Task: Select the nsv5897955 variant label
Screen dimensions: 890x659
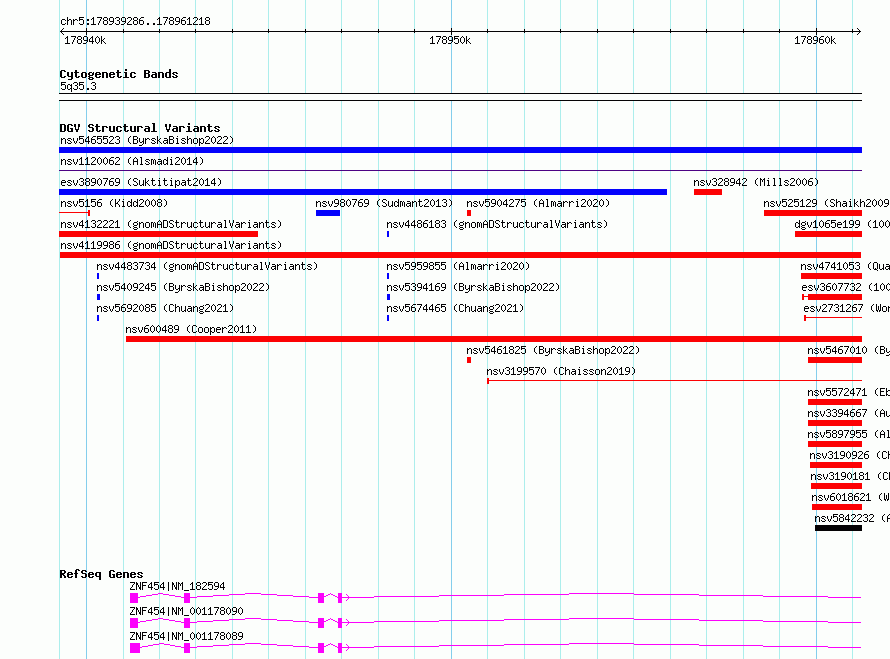Action: pyautogui.click(x=849, y=434)
